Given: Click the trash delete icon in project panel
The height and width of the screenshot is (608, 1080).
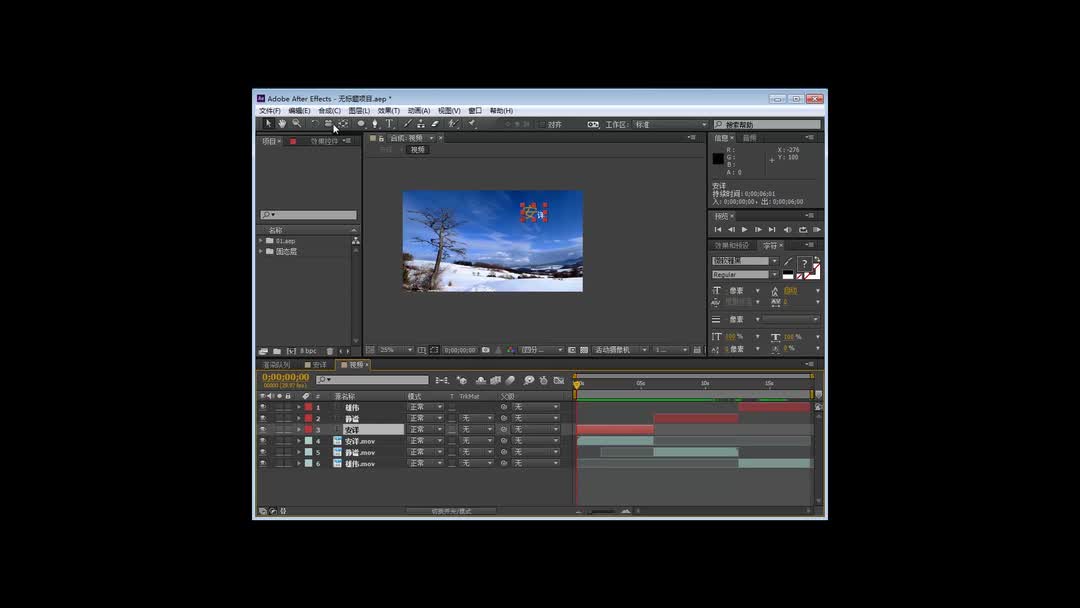Looking at the screenshot, I should tap(330, 351).
